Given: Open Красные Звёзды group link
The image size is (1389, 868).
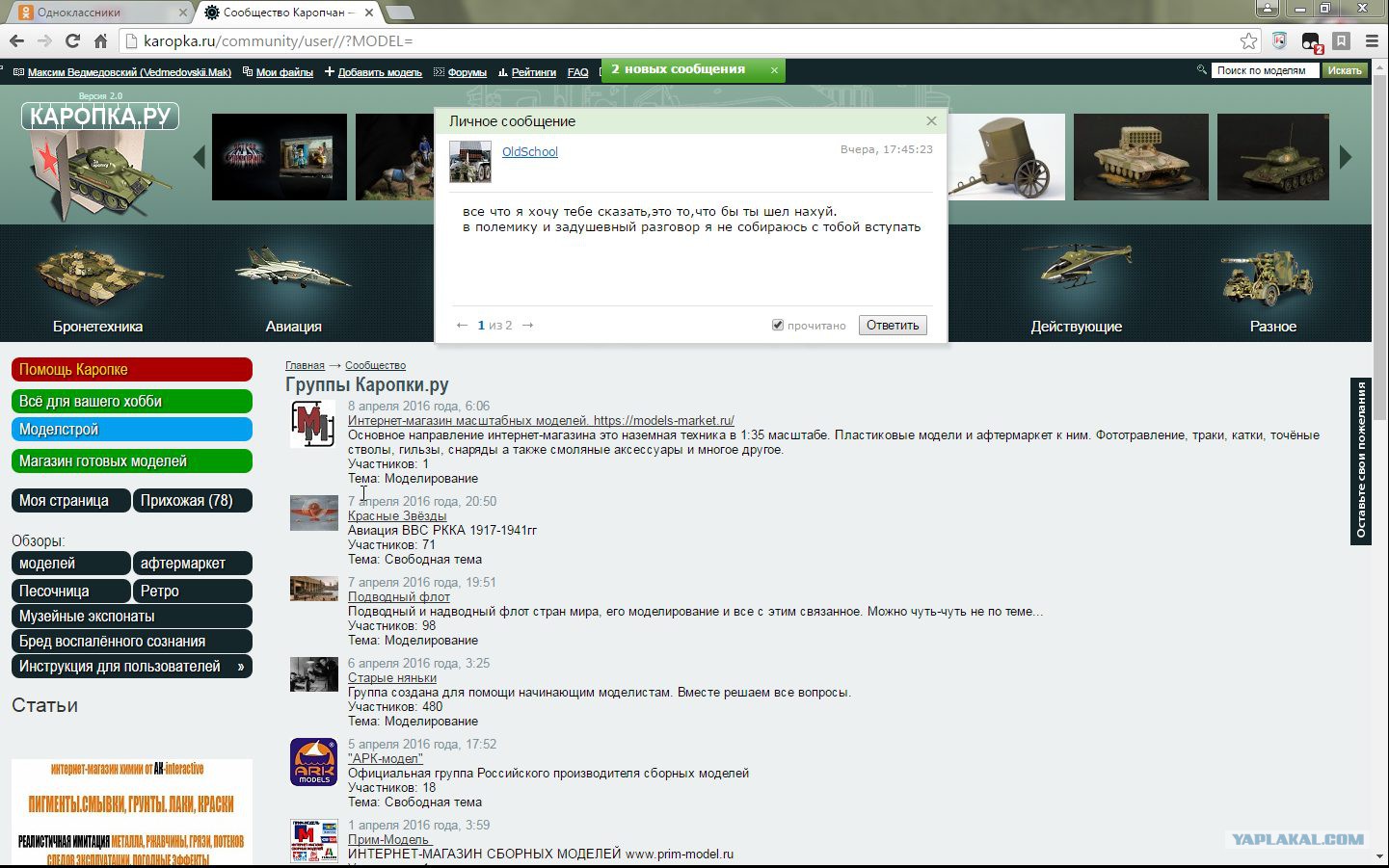Looking at the screenshot, I should click(397, 515).
